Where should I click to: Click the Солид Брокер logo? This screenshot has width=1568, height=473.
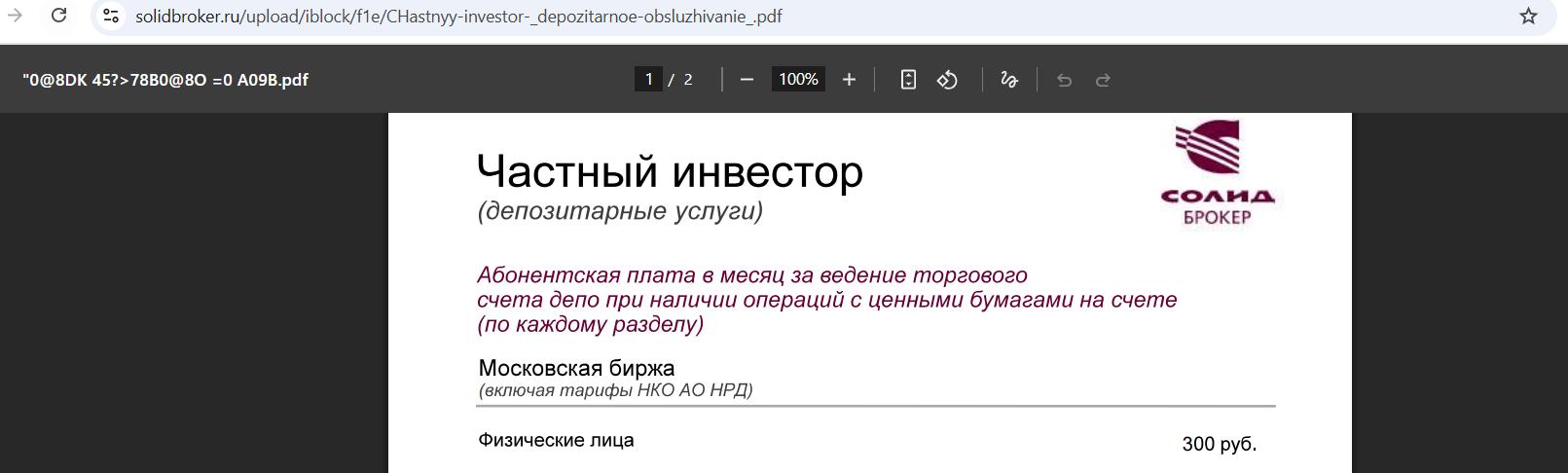pyautogui.click(x=1217, y=173)
